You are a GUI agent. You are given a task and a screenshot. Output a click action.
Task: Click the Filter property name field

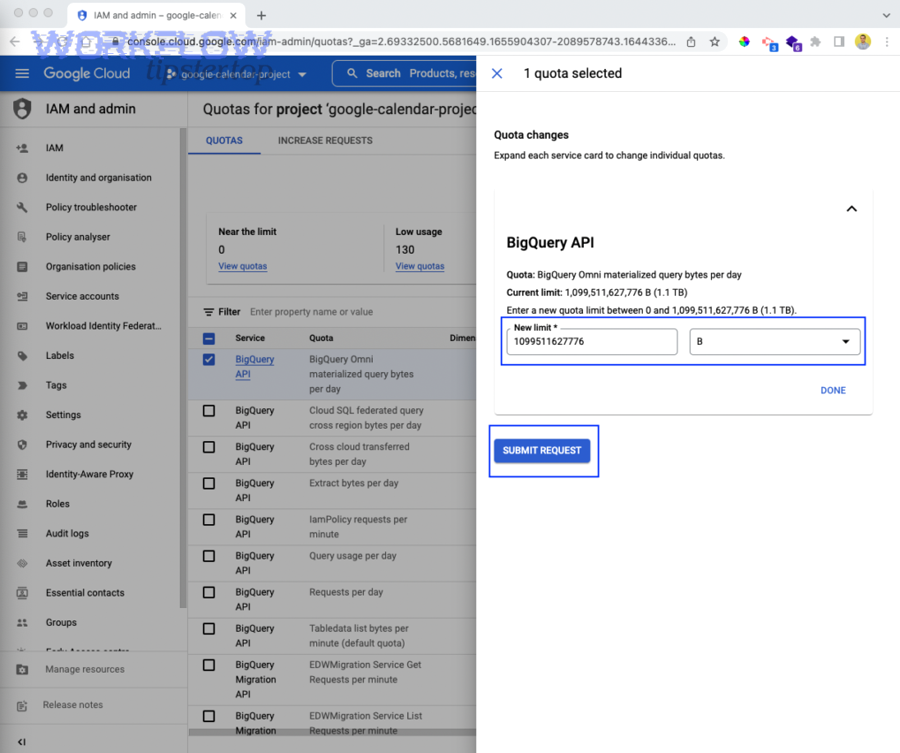pyautogui.click(x=311, y=312)
